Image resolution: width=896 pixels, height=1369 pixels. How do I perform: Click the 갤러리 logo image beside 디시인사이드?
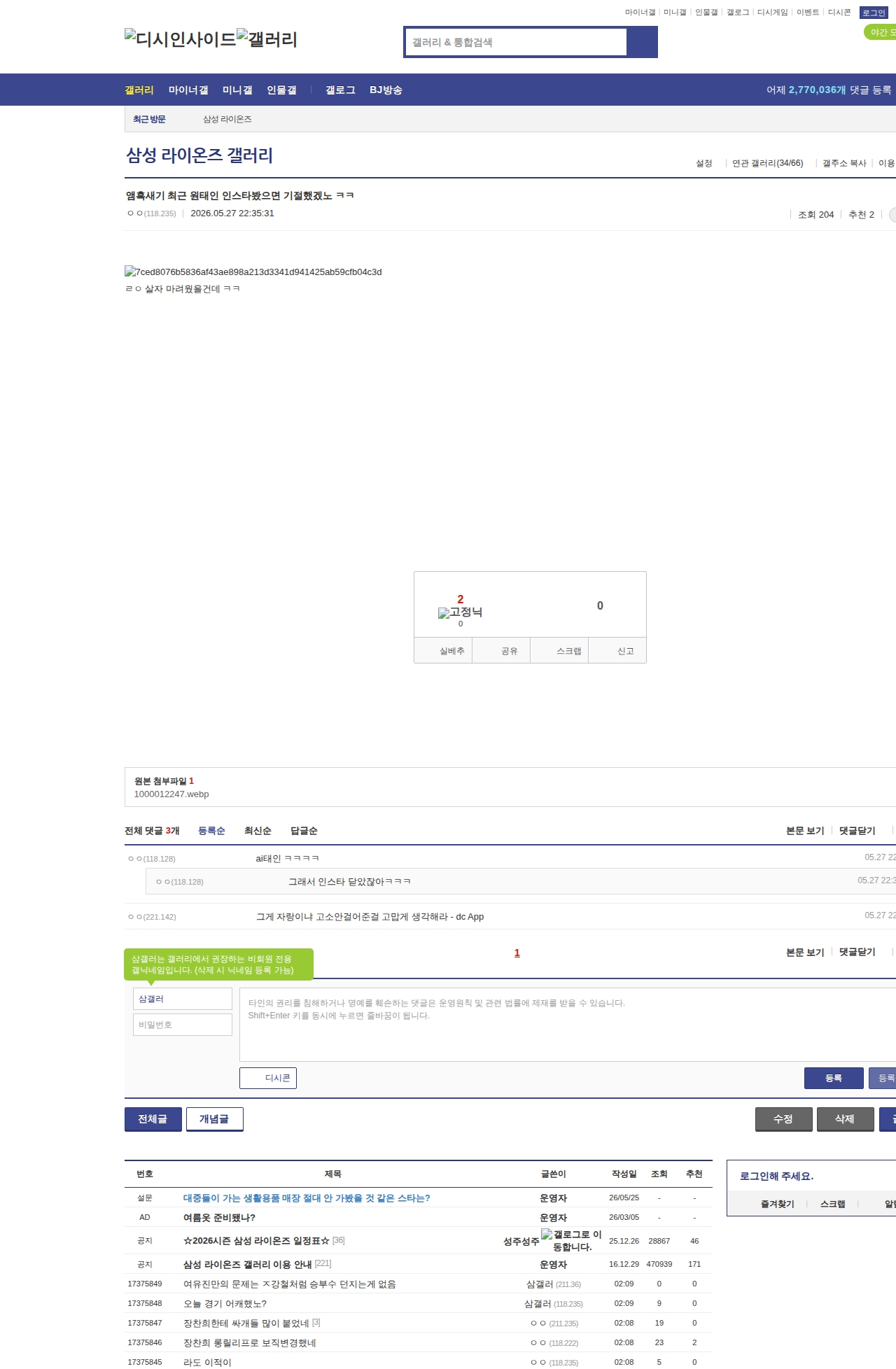click(267, 39)
